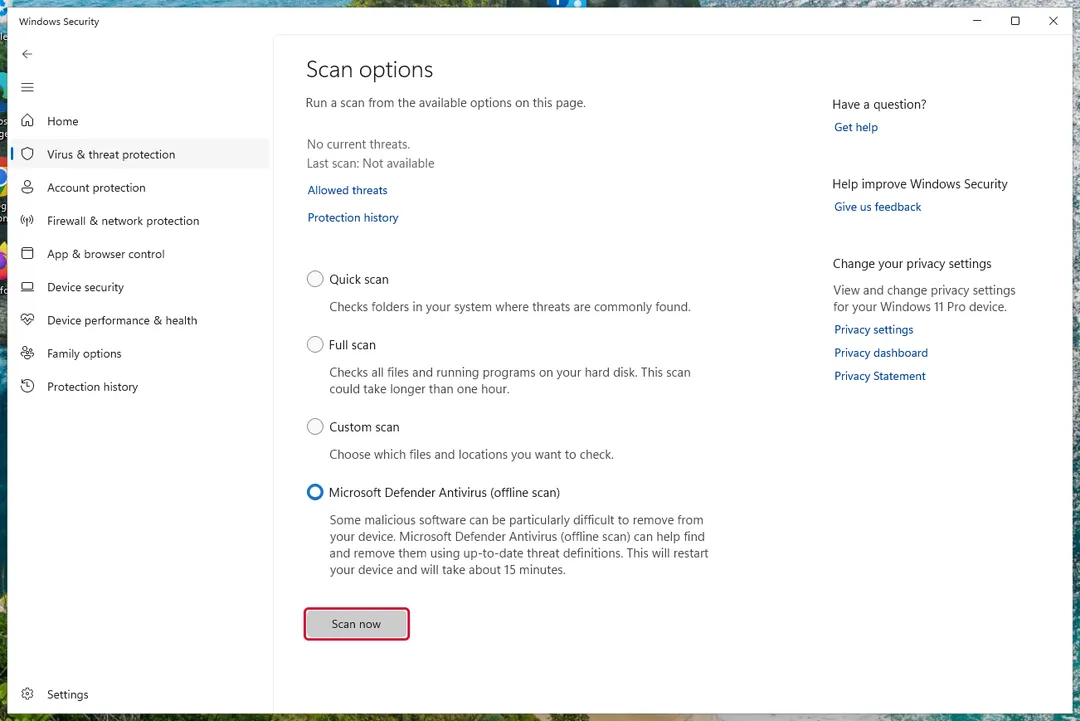Screen dimensions: 1080x721
Task: Open Device performance & health section
Action: point(141,320)
